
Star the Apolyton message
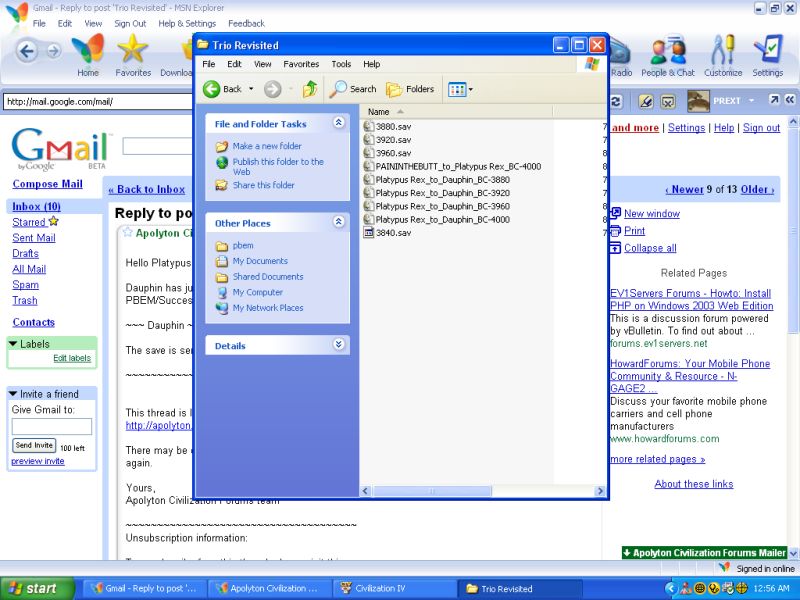tap(127, 233)
